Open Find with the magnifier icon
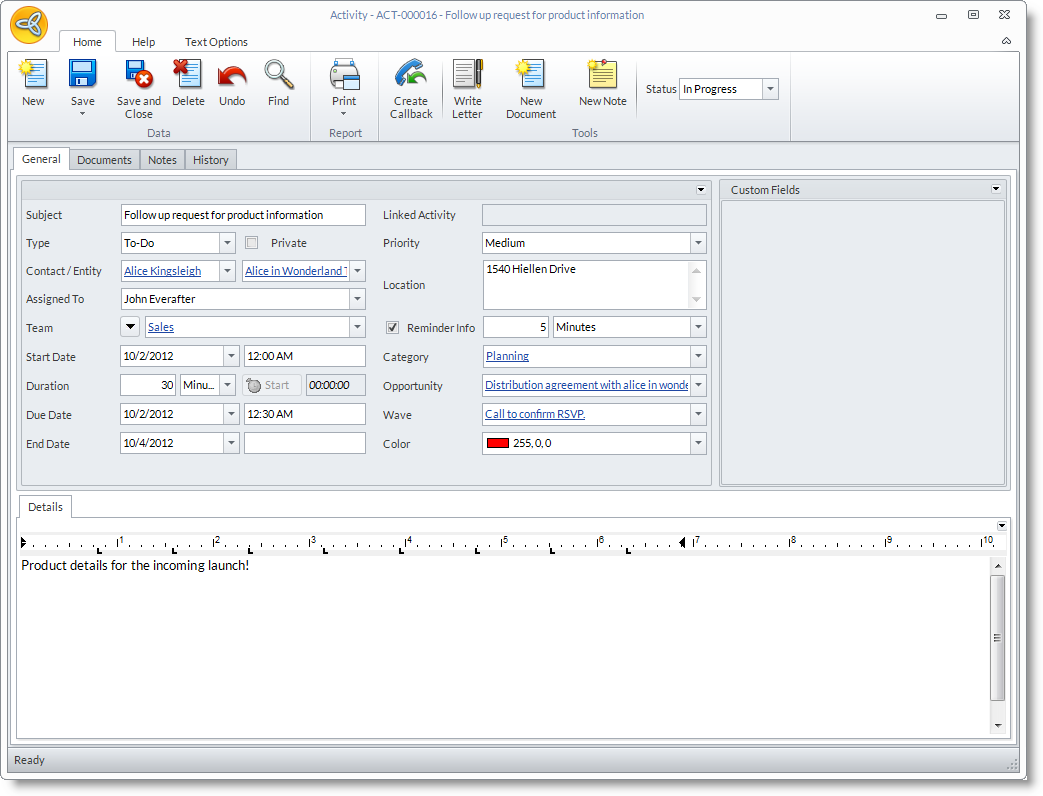 coord(279,75)
